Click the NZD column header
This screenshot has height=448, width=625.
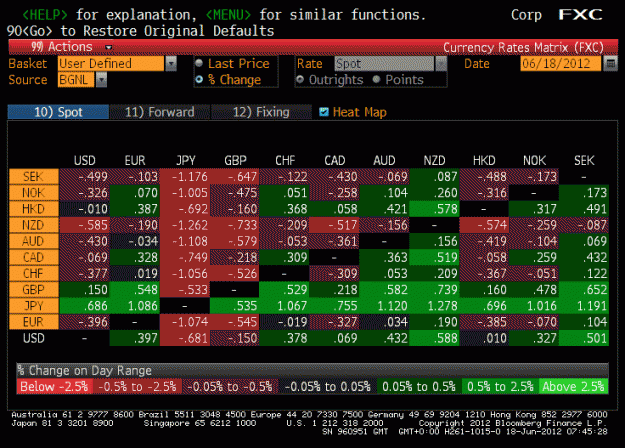click(434, 161)
